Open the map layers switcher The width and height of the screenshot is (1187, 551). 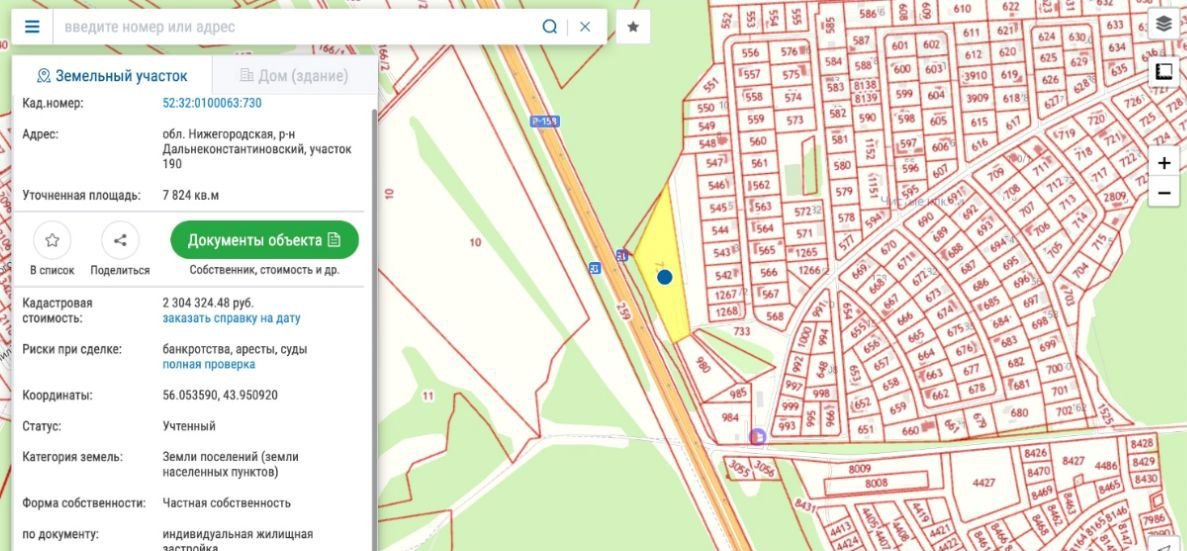(1163, 24)
